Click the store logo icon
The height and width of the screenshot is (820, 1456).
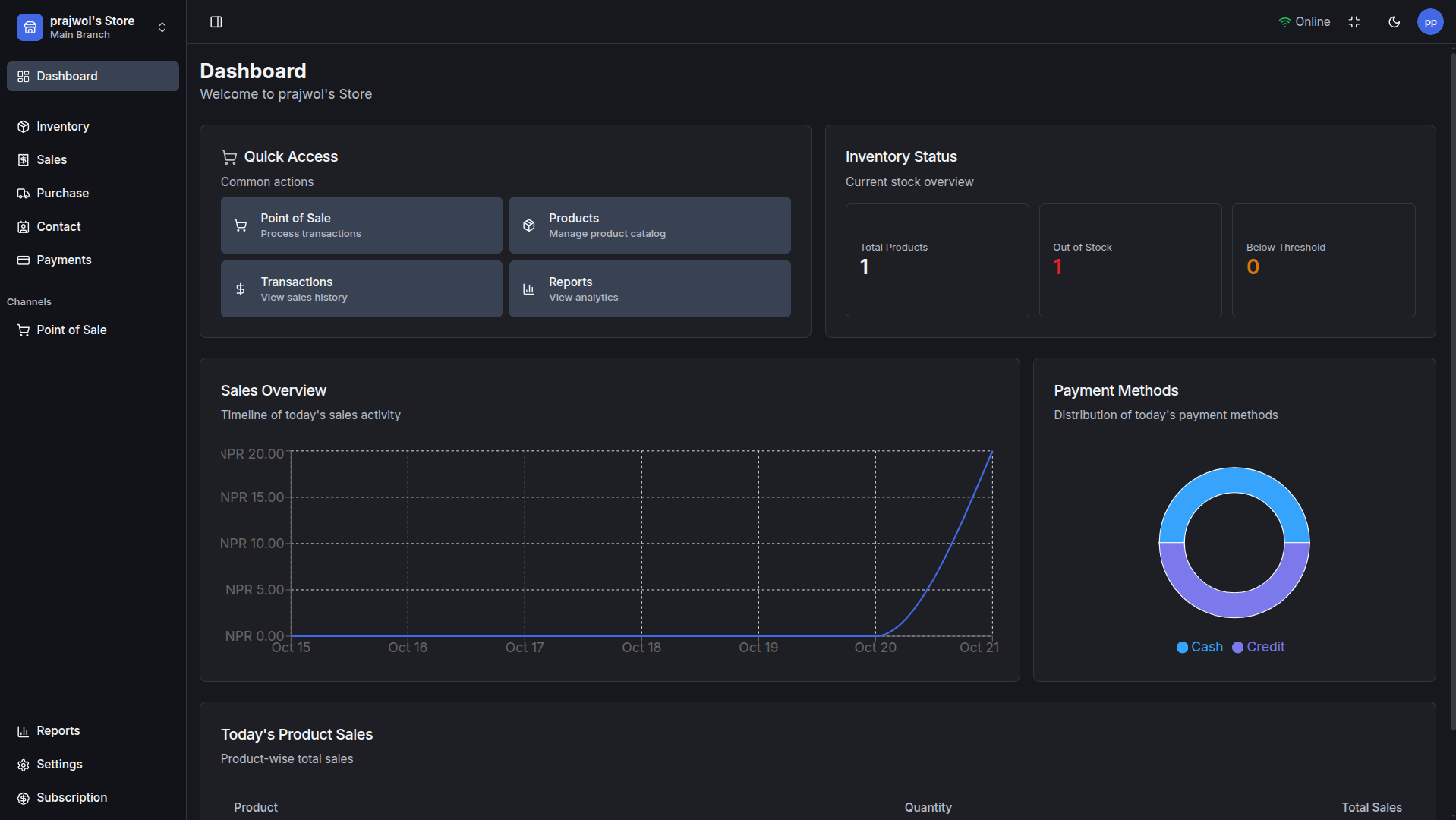30,27
